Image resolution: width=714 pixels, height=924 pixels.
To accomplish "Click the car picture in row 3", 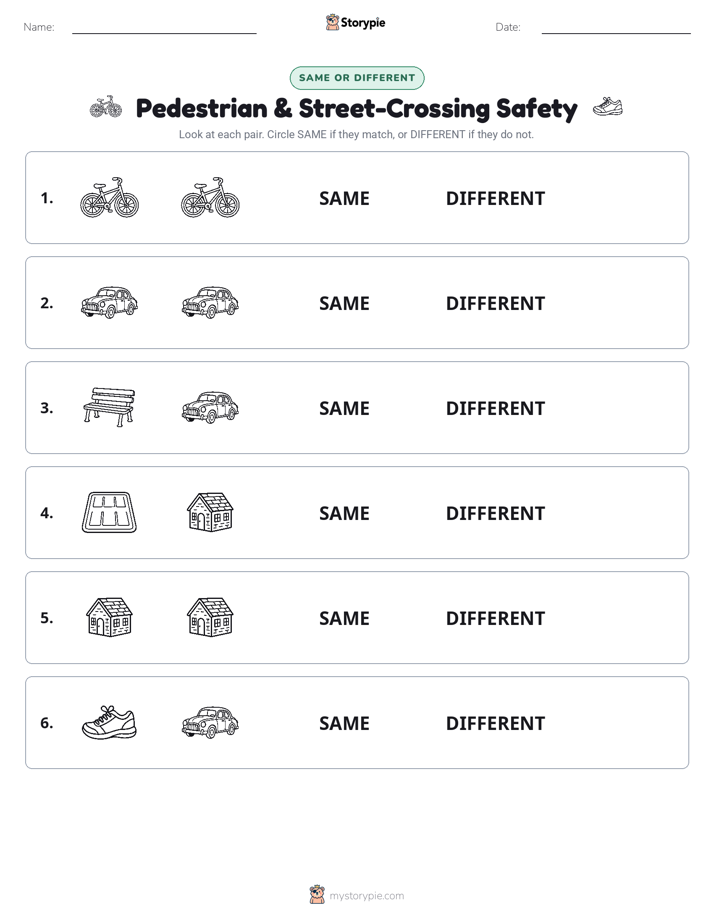I will pyautogui.click(x=210, y=407).
